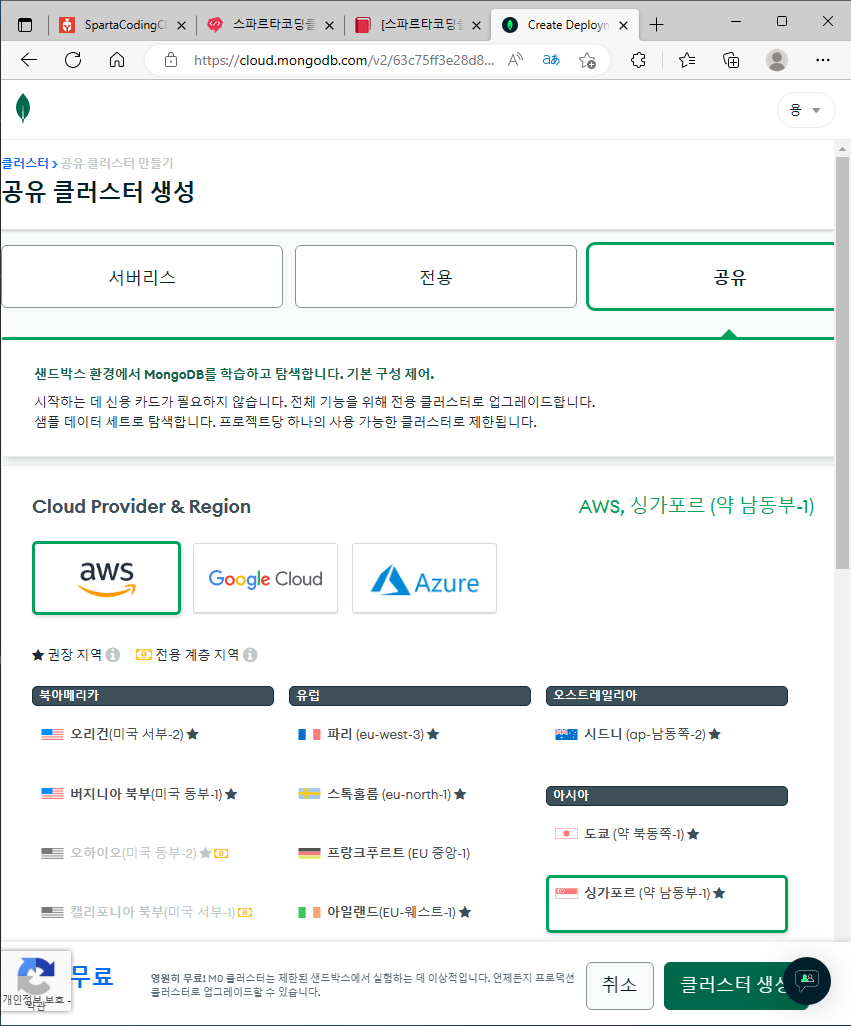This screenshot has height=1026, width=851.
Task: Open Read Aloud in address bar
Action: [x=515, y=60]
